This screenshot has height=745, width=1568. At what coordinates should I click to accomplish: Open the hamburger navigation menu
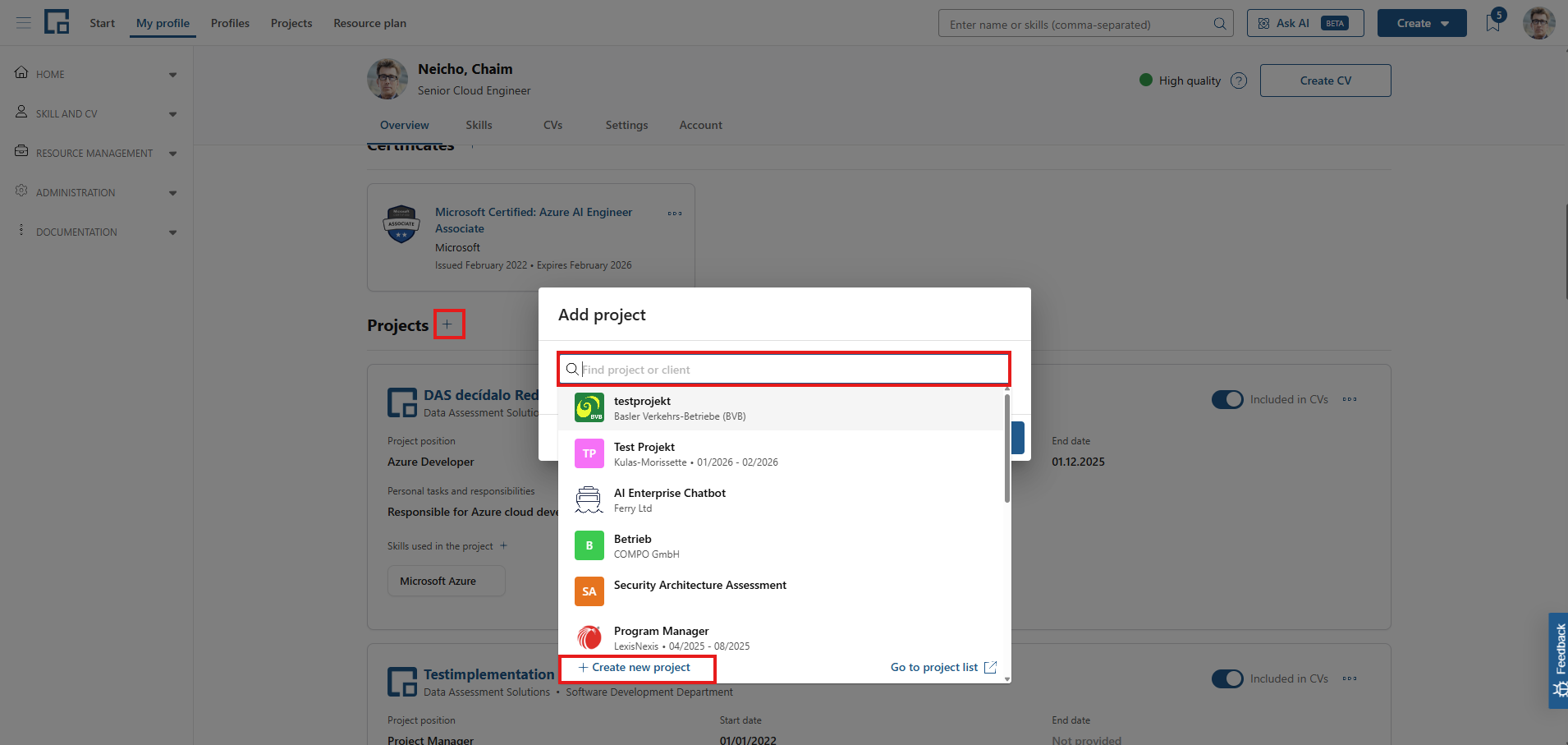pyautogui.click(x=24, y=23)
